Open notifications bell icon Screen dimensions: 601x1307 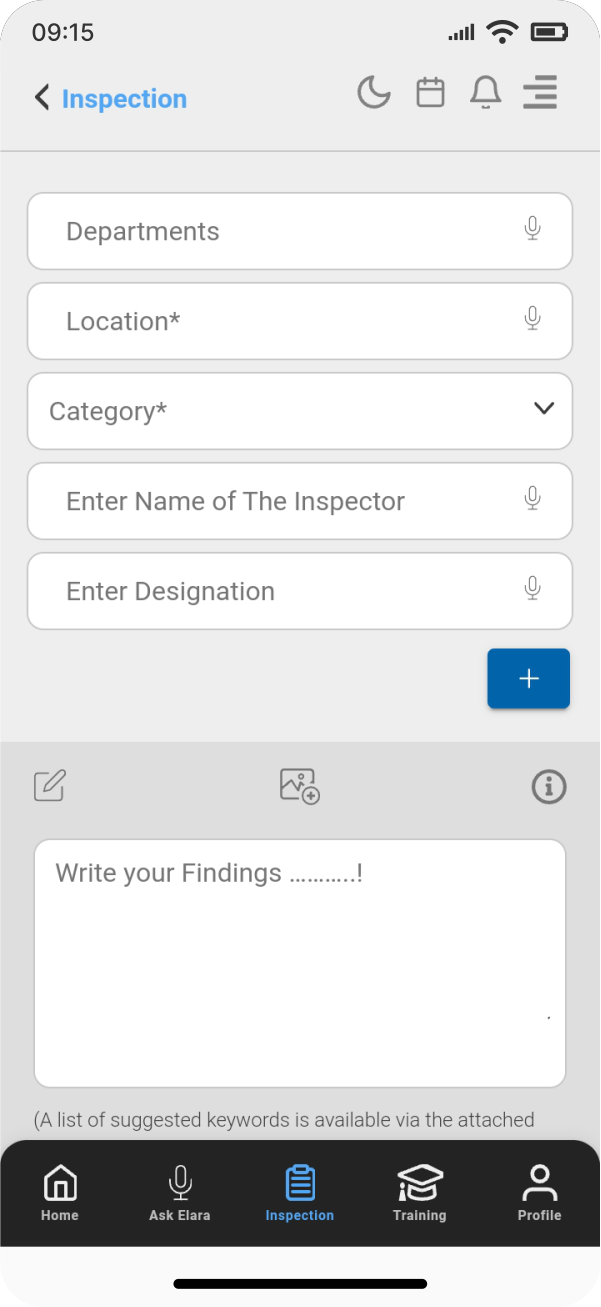point(485,93)
